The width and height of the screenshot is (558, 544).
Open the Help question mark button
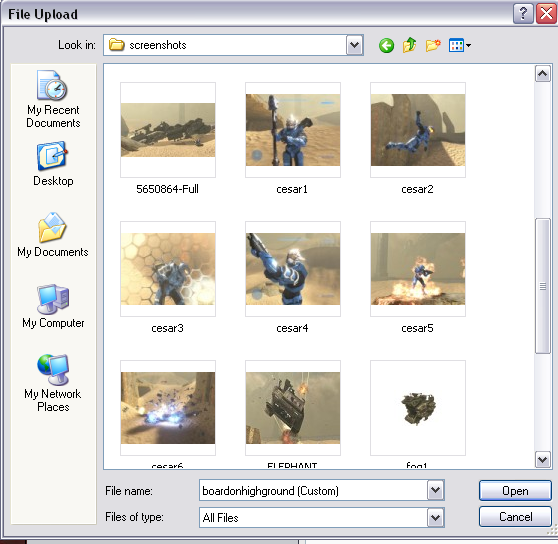click(x=523, y=14)
